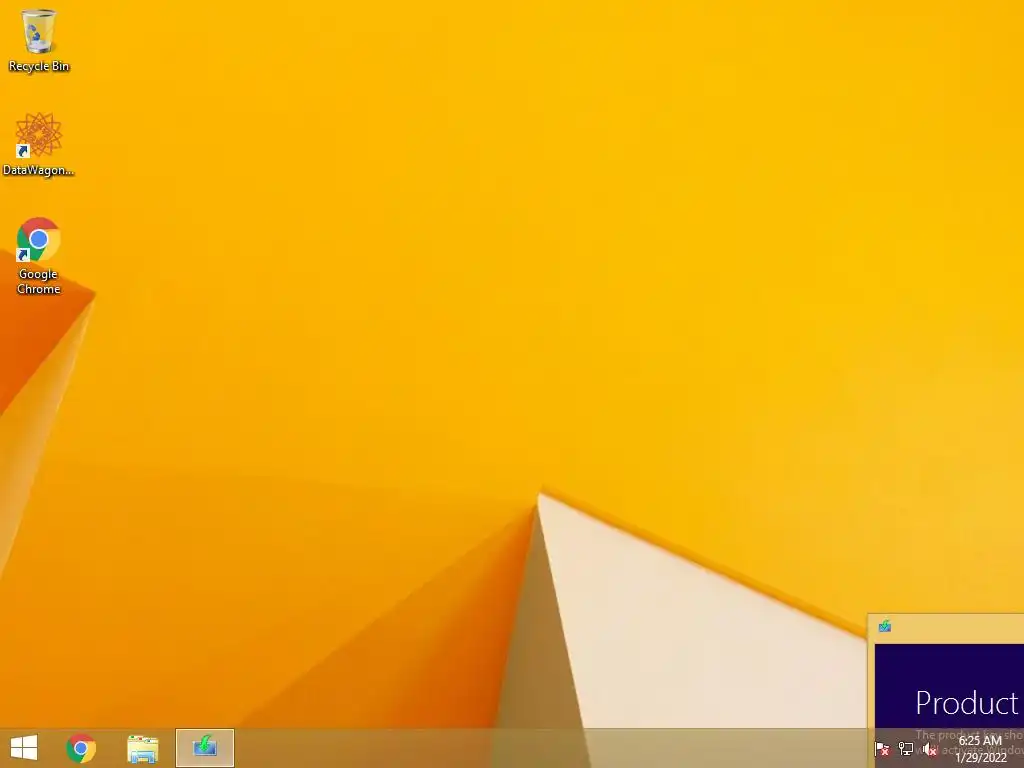
Task: Click the date 1/29/2022 in the tray
Action: tap(981, 758)
